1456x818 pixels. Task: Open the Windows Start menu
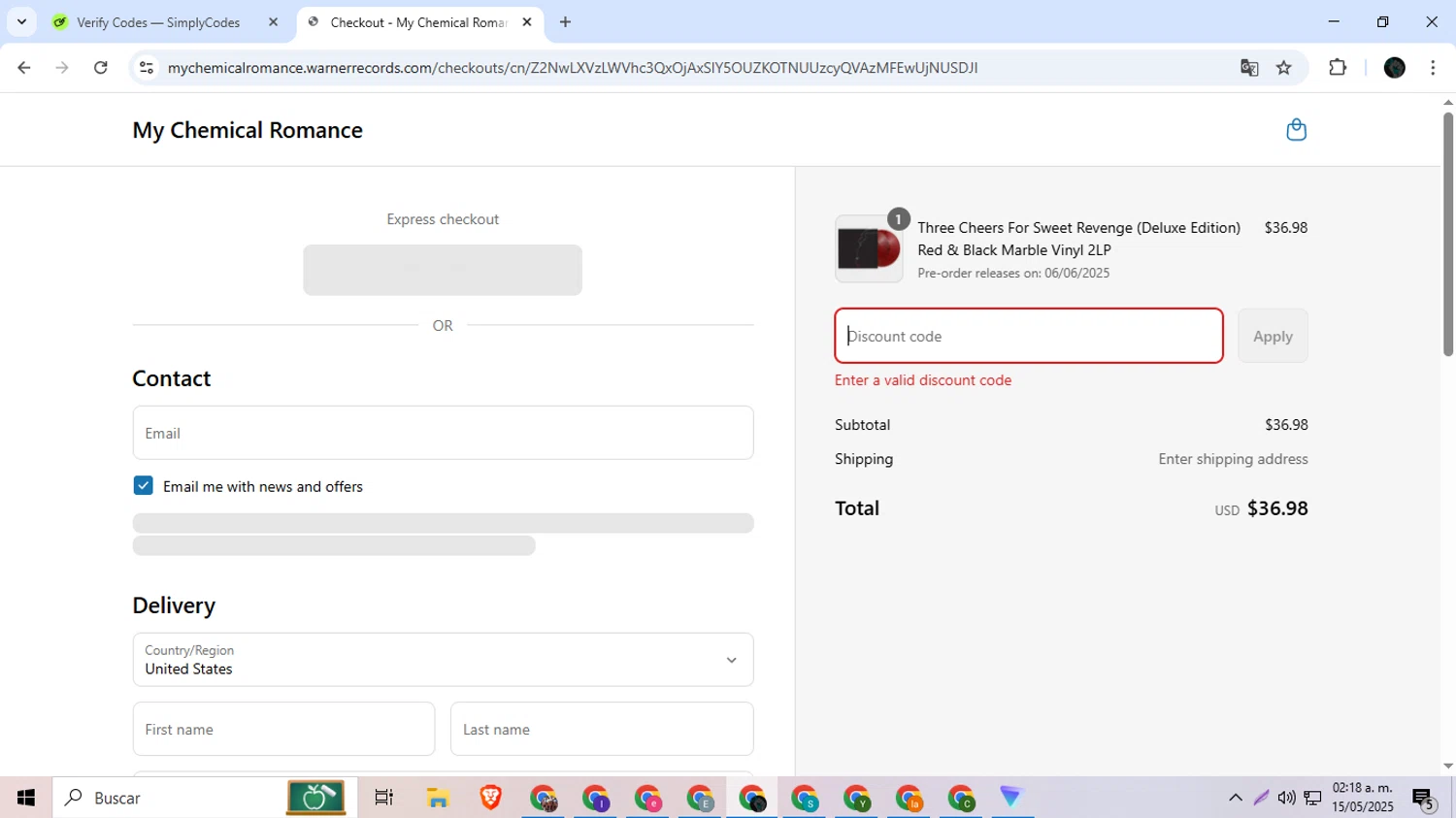pos(26,798)
